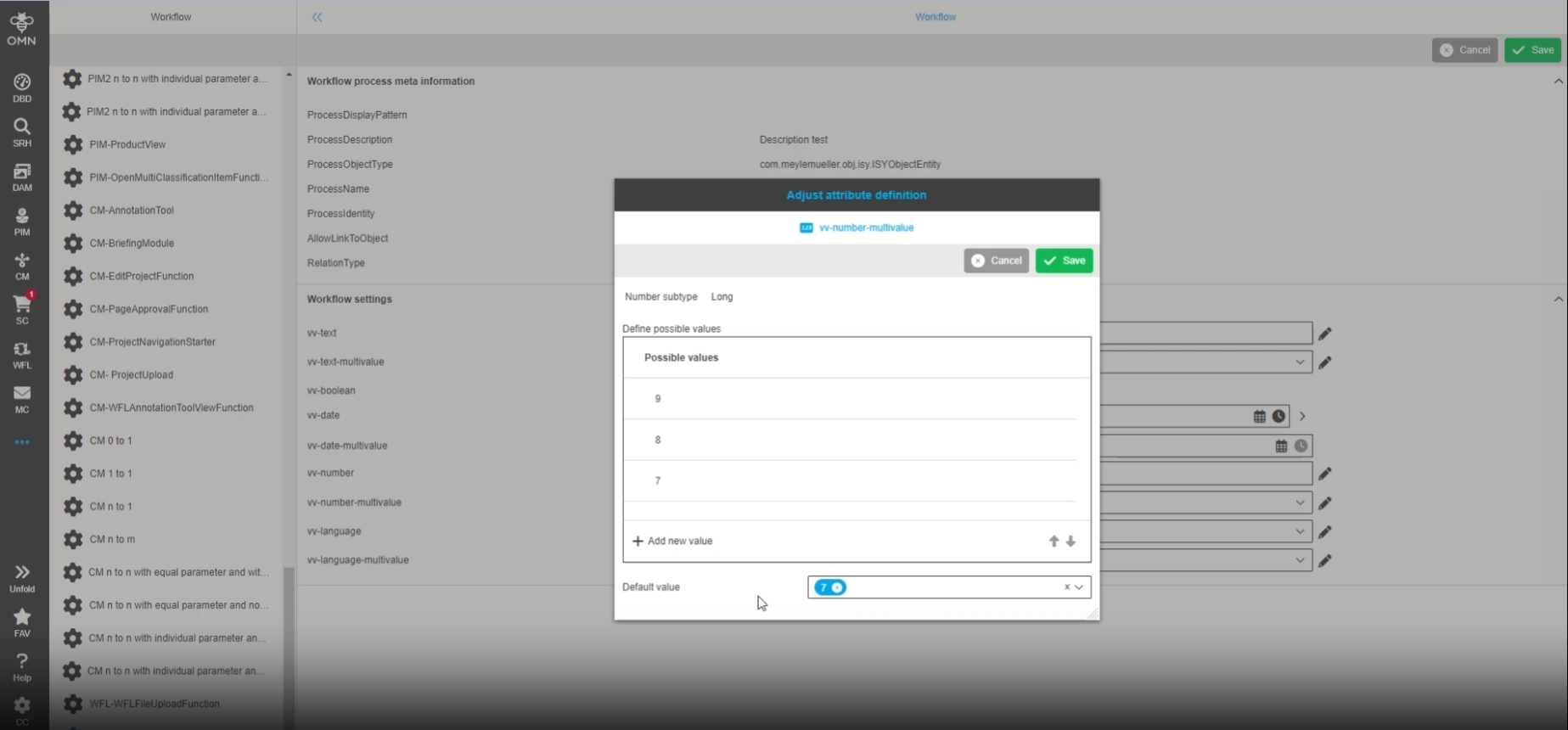Viewport: 1568px width, 730px height.
Task: Remove the 7 tag from Default value
Action: click(837, 587)
